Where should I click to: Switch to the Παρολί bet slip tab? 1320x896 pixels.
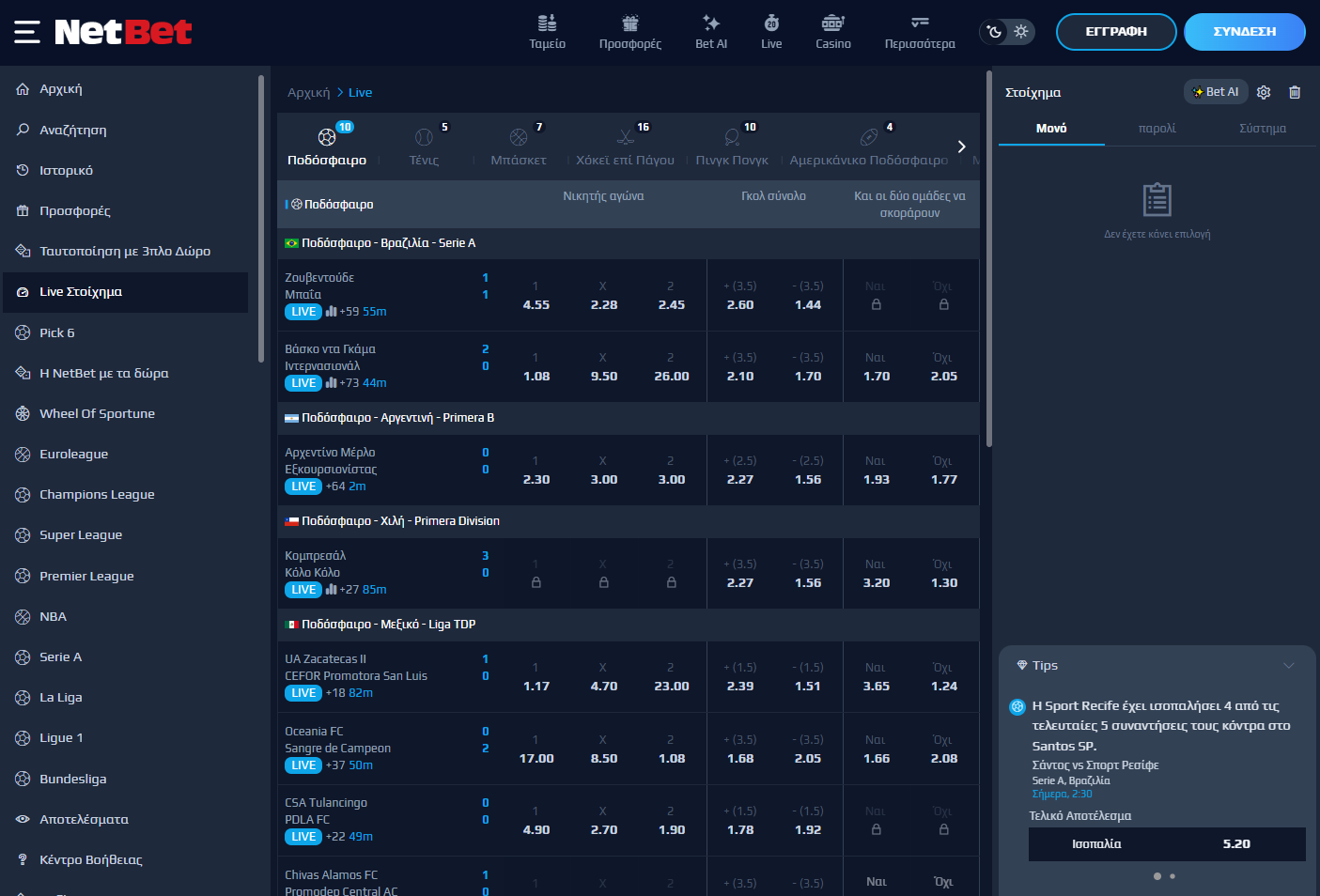(1157, 129)
